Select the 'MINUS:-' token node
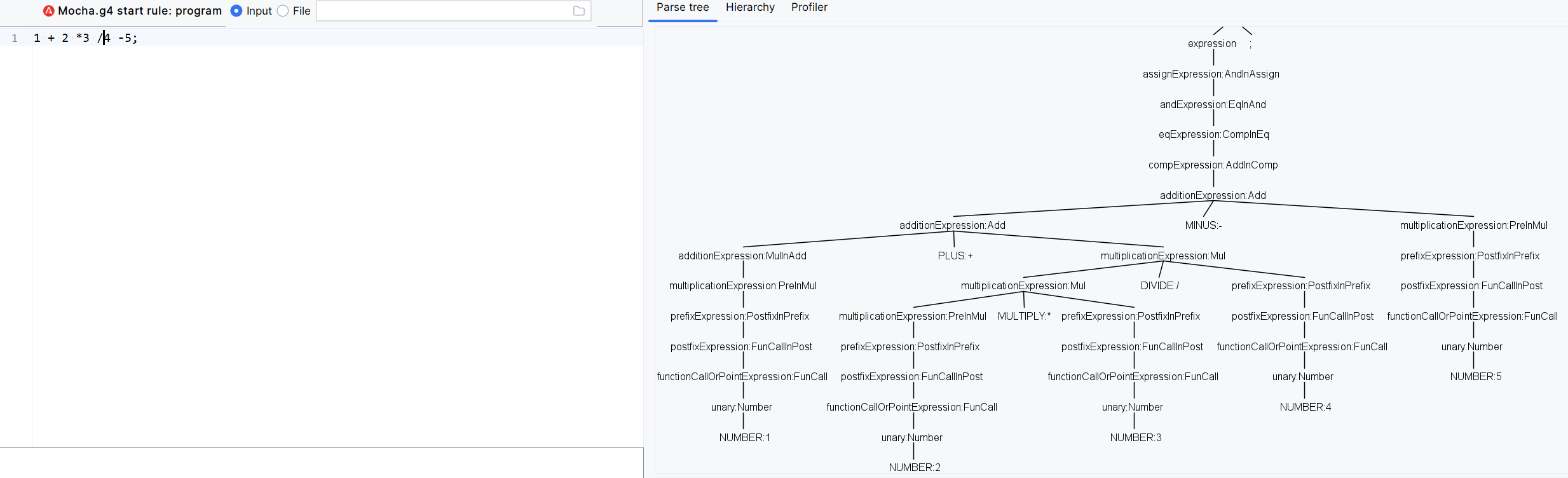The width and height of the screenshot is (1568, 478). 1203,226
